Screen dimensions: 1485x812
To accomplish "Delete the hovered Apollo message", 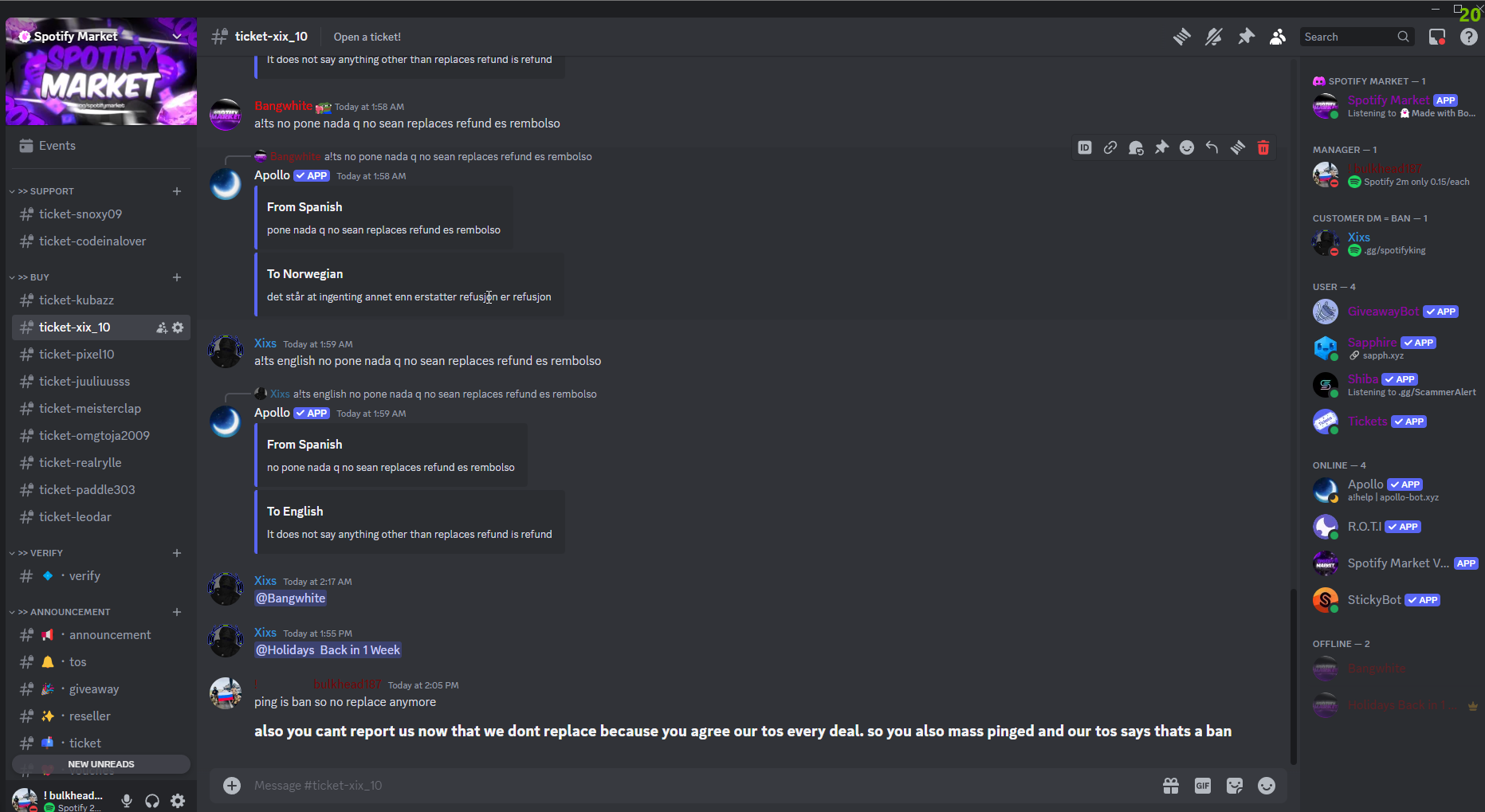I will click(x=1263, y=147).
